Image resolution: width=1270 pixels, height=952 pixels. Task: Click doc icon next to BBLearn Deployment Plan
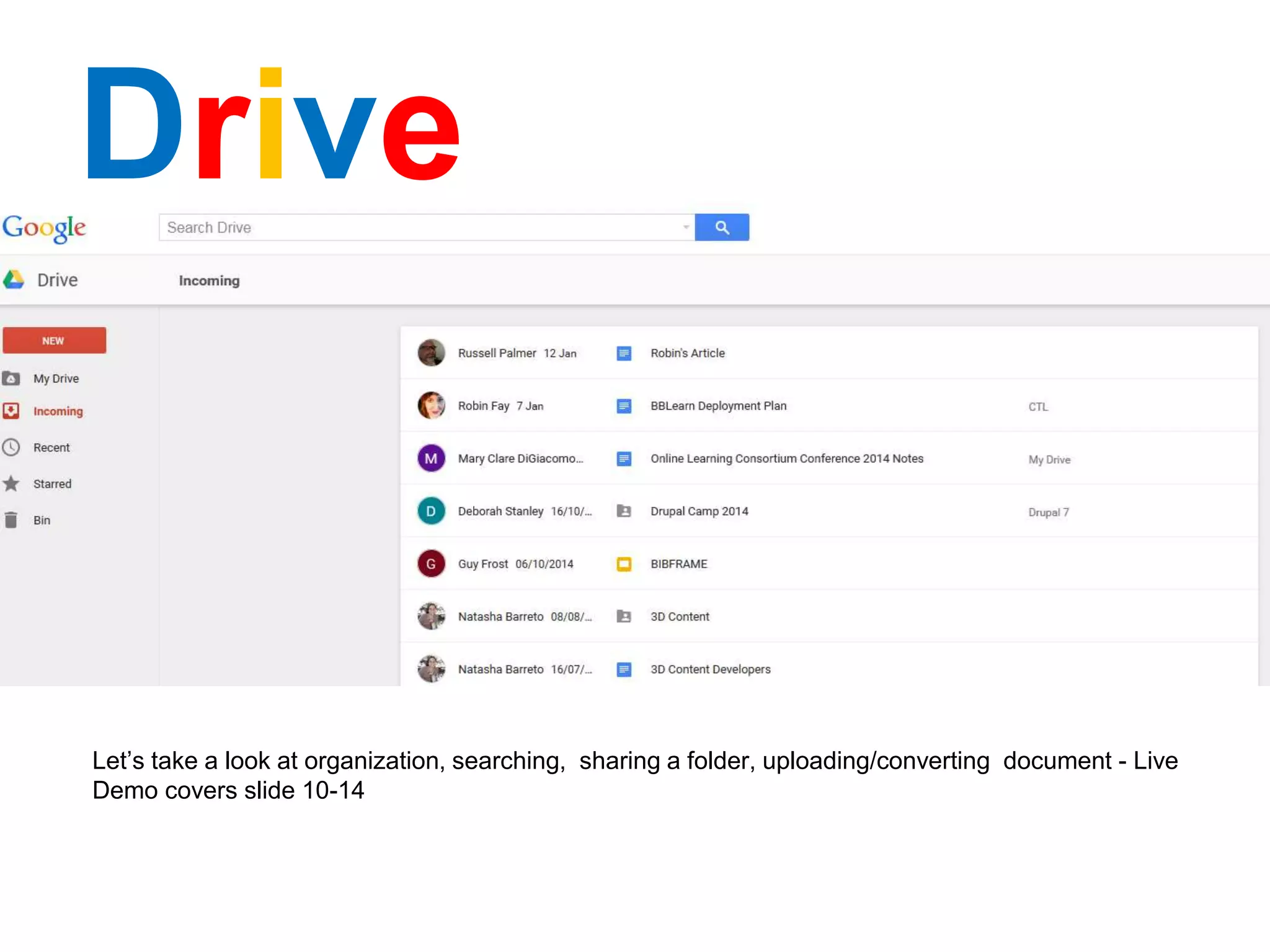(624, 406)
